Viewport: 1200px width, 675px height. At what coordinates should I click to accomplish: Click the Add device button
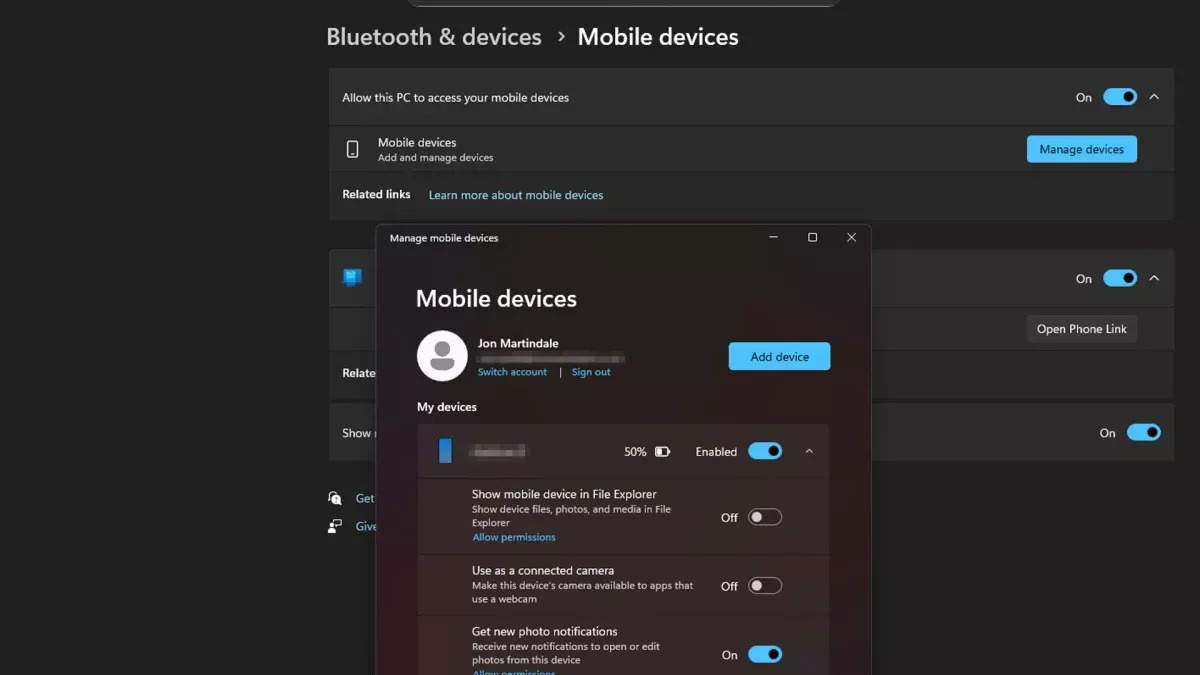(779, 357)
